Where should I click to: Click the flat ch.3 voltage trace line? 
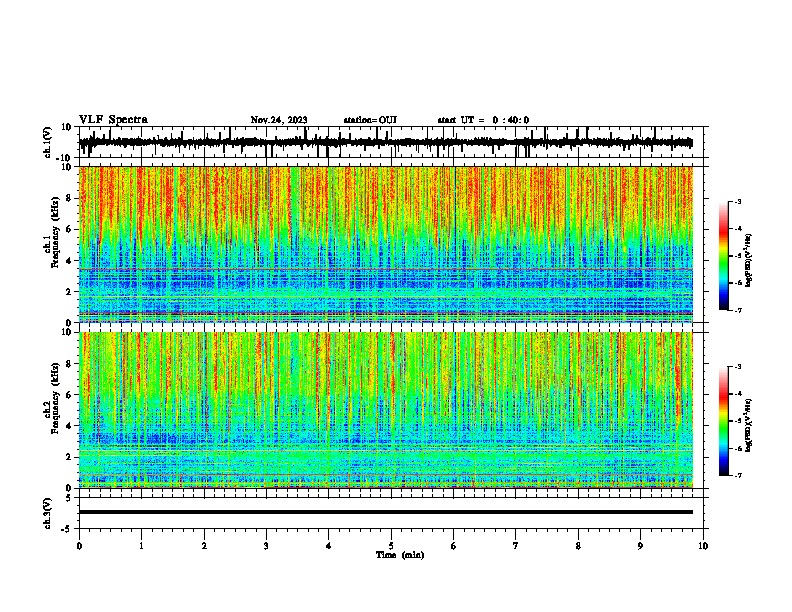tap(386, 512)
